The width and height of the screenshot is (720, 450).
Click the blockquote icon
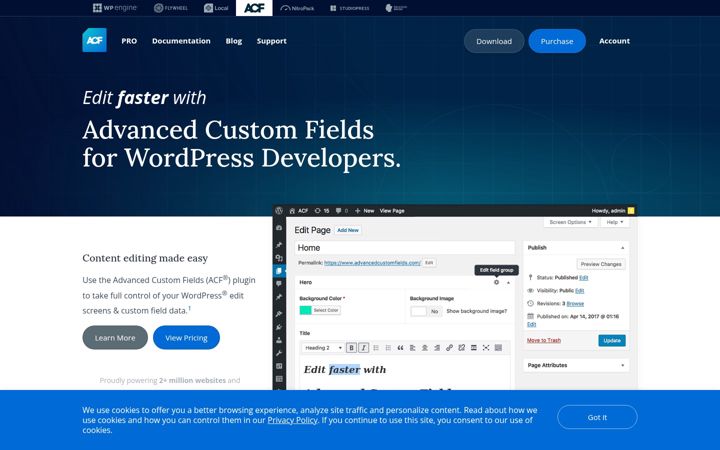(x=400, y=348)
